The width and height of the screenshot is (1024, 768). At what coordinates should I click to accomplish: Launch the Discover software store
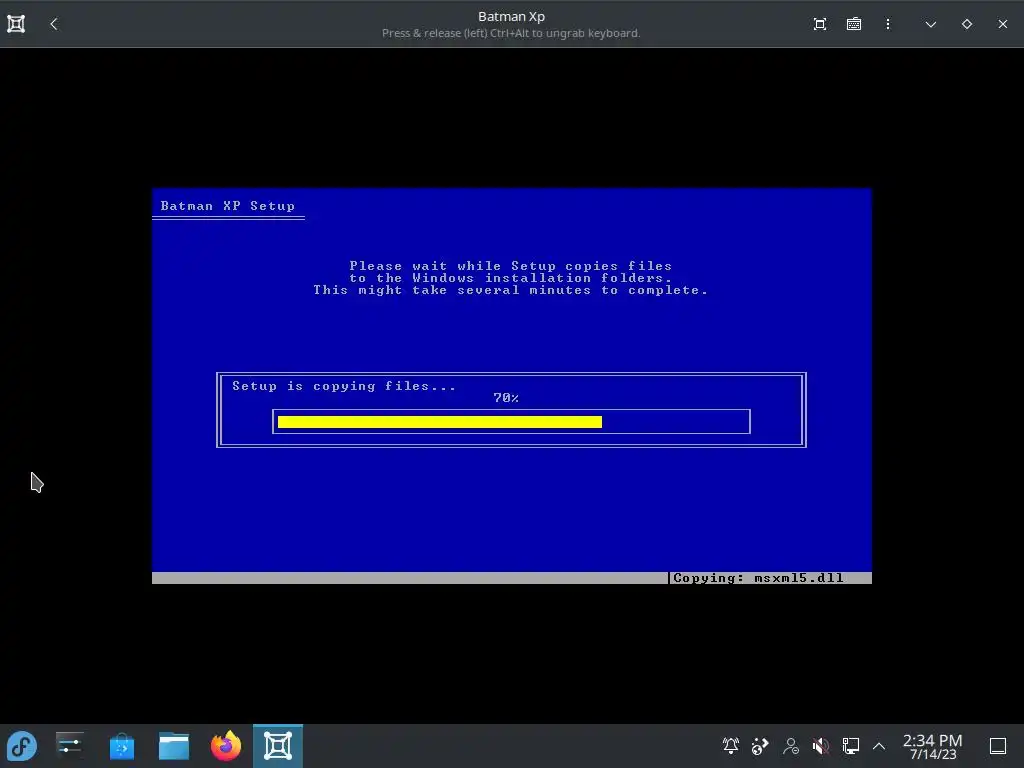click(x=121, y=746)
